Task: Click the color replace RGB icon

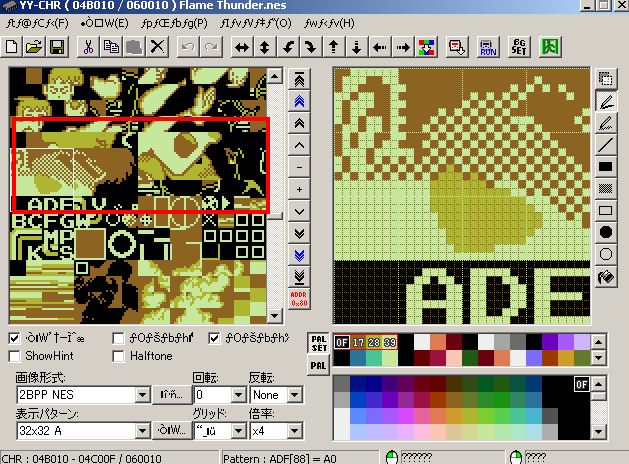Action: [x=426, y=47]
